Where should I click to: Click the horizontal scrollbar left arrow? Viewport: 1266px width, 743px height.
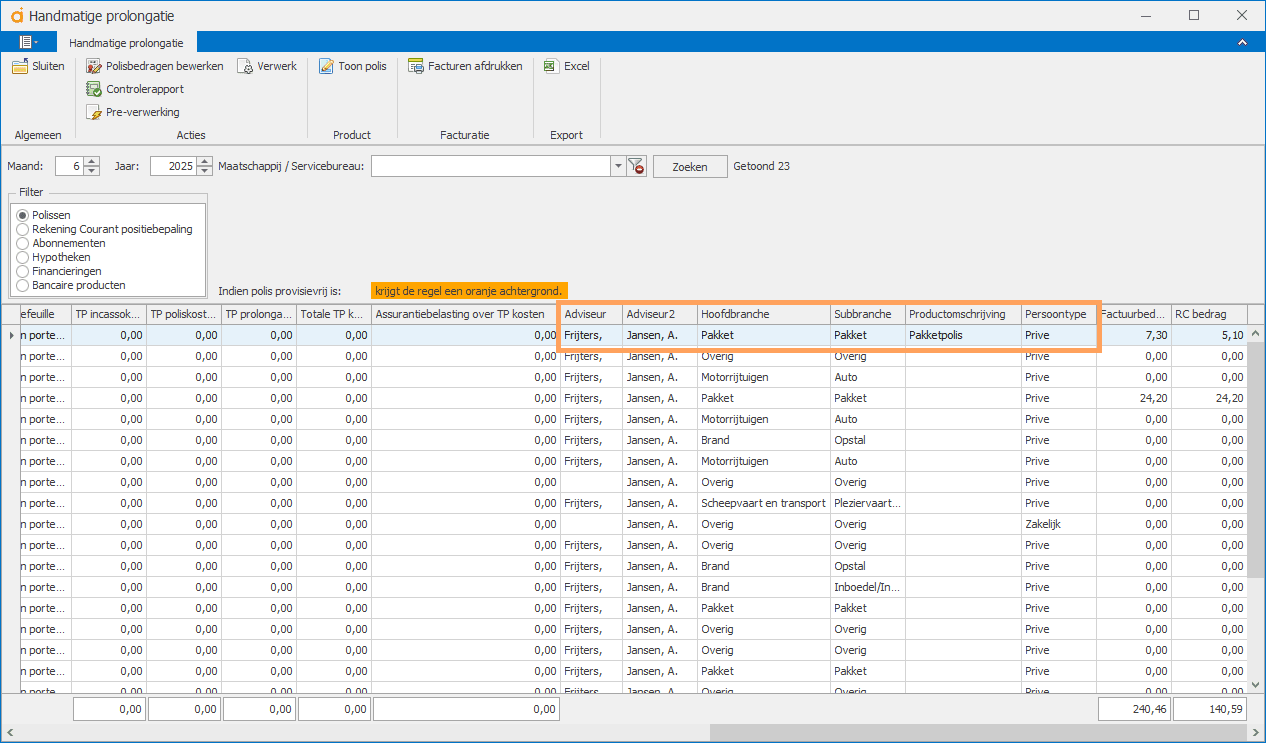(x=12, y=732)
